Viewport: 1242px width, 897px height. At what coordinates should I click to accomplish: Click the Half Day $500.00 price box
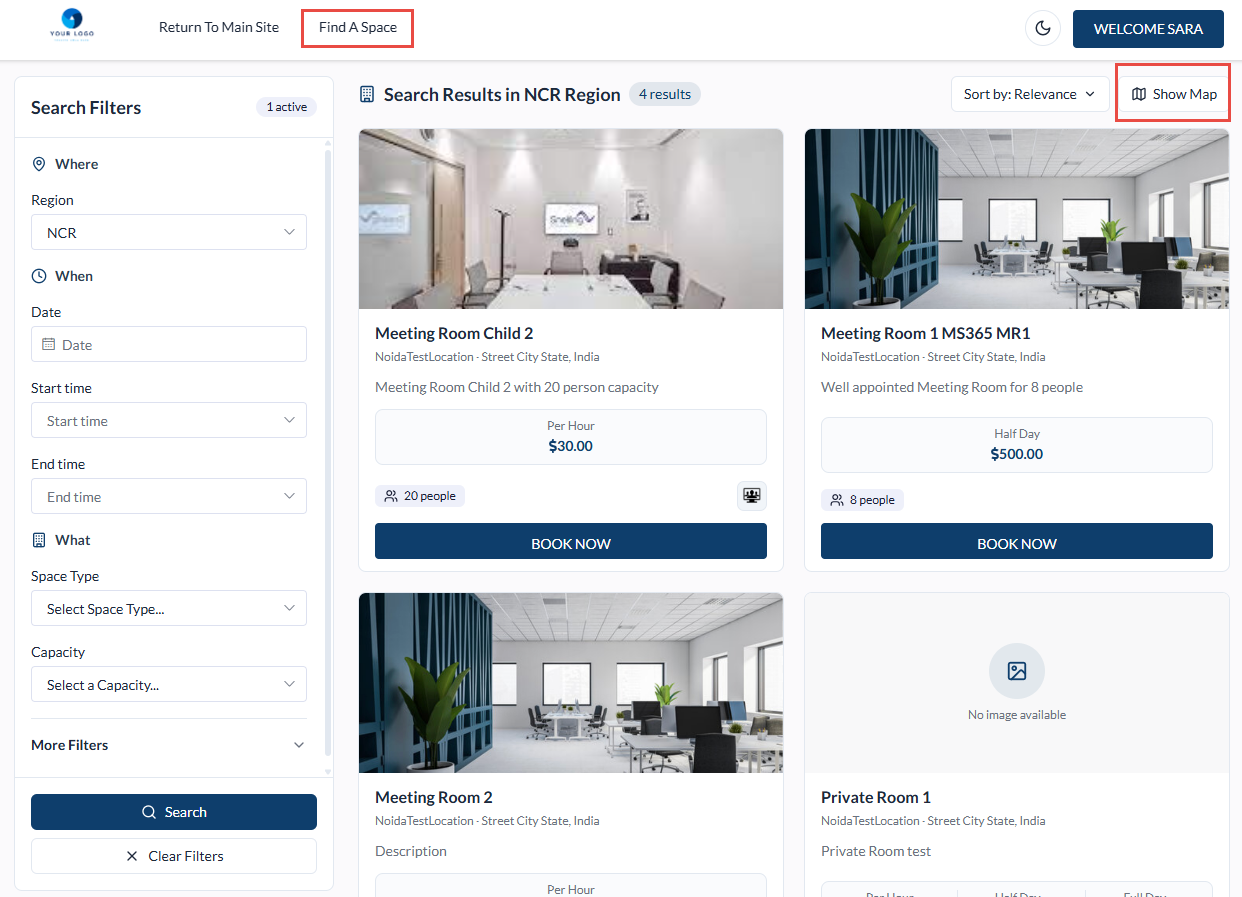pyautogui.click(x=1017, y=445)
